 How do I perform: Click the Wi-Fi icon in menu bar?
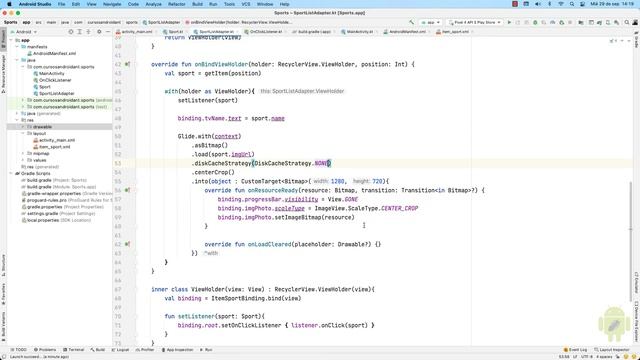tap(561, 4)
